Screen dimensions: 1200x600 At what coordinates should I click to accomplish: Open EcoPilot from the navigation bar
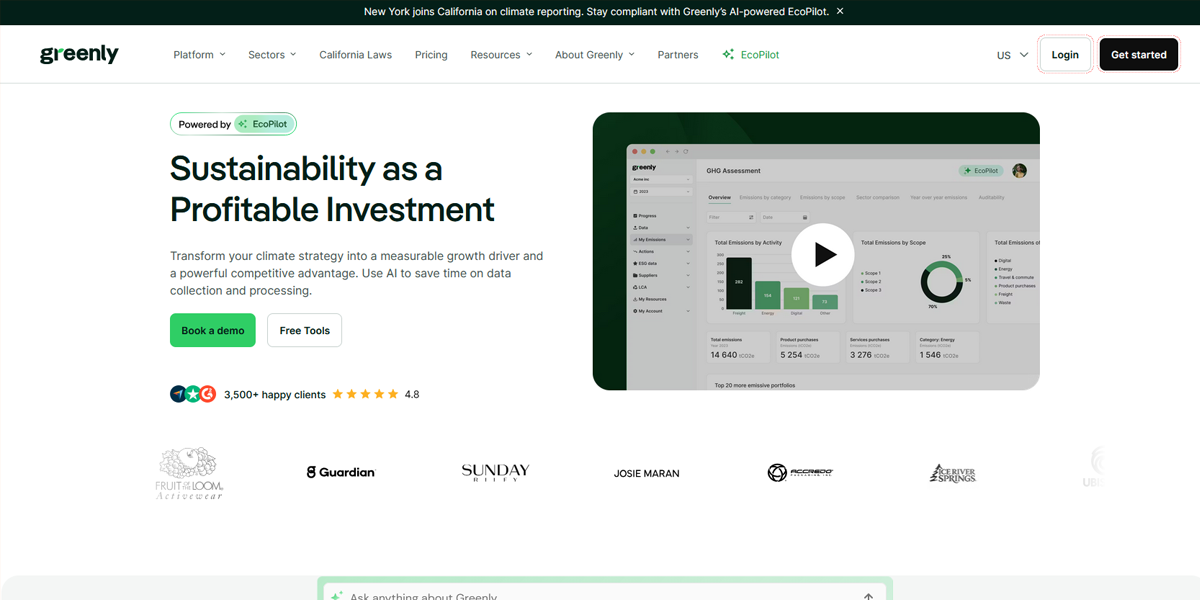click(751, 55)
